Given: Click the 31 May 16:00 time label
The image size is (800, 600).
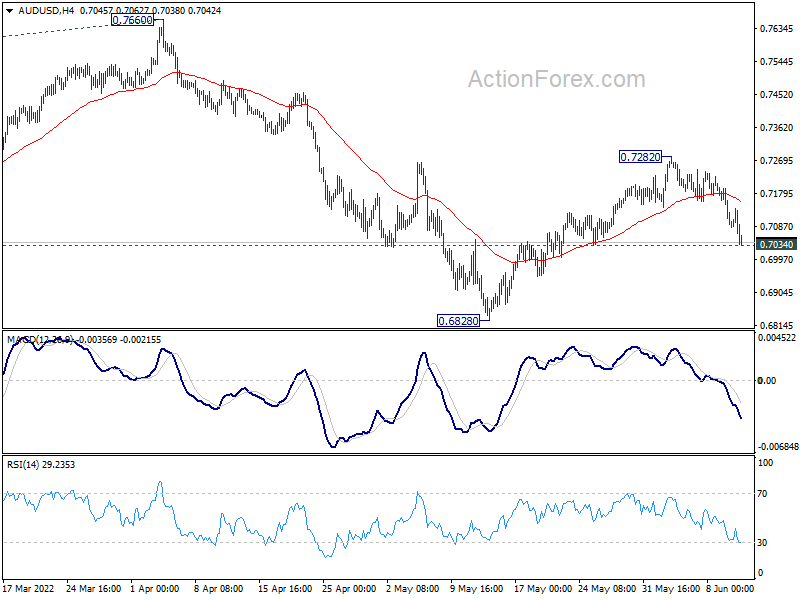Looking at the screenshot, I should [x=671, y=589].
